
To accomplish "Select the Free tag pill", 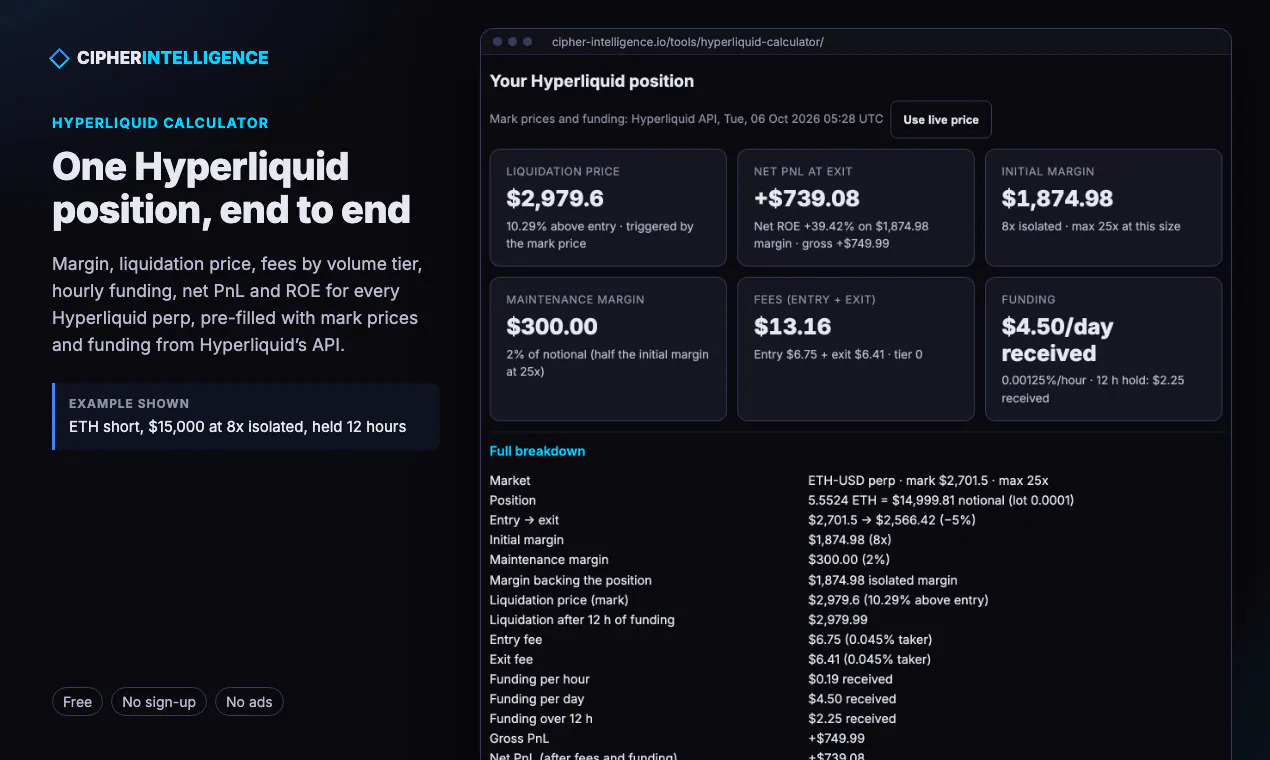I will pos(77,702).
